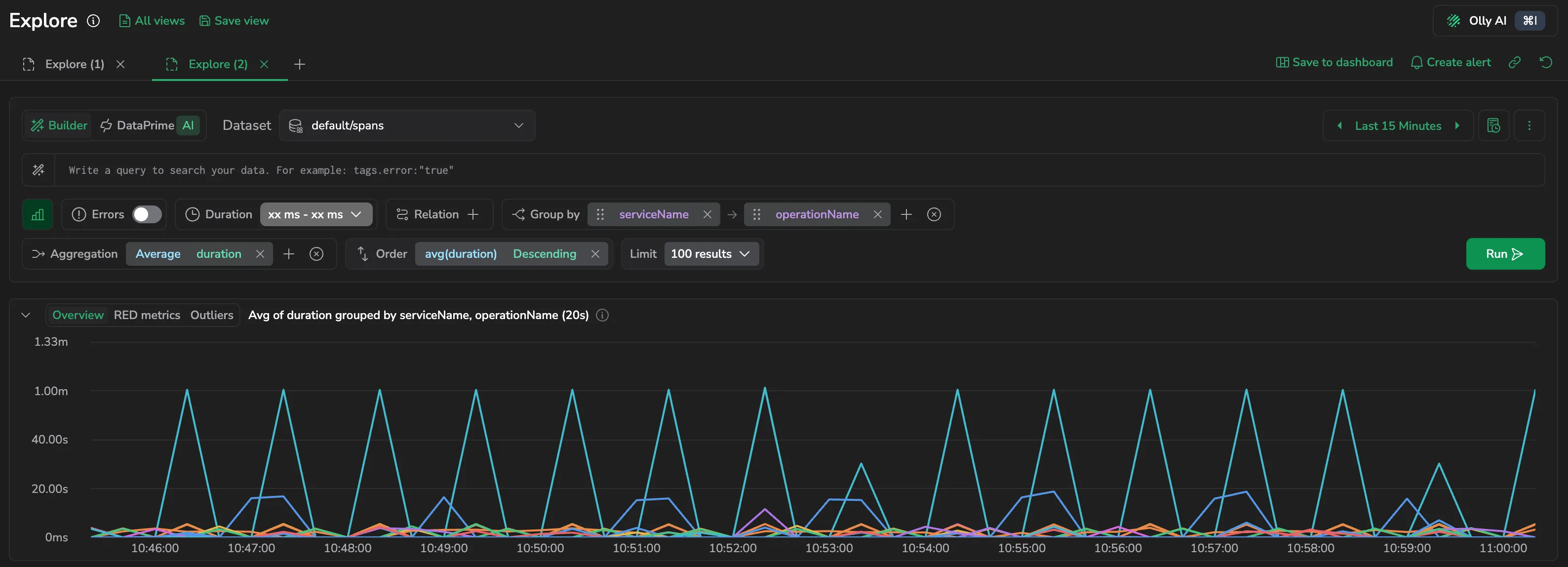The image size is (1568, 567).
Task: Collapse the chart panel with chevron
Action: click(x=26, y=315)
